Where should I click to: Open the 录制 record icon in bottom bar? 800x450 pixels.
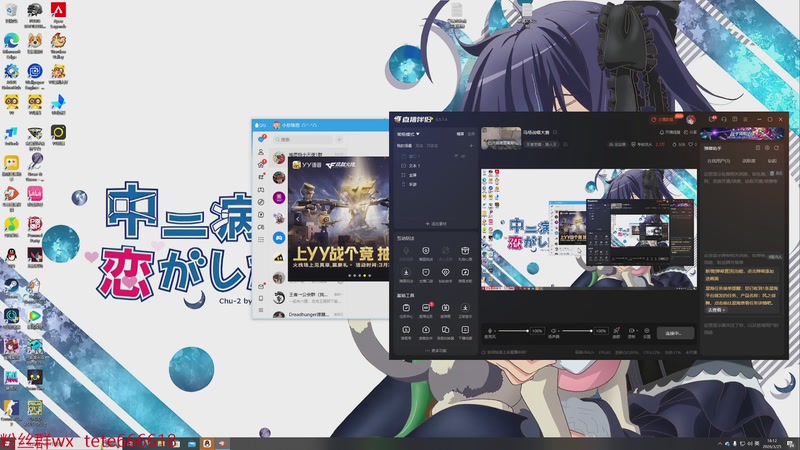coord(632,333)
